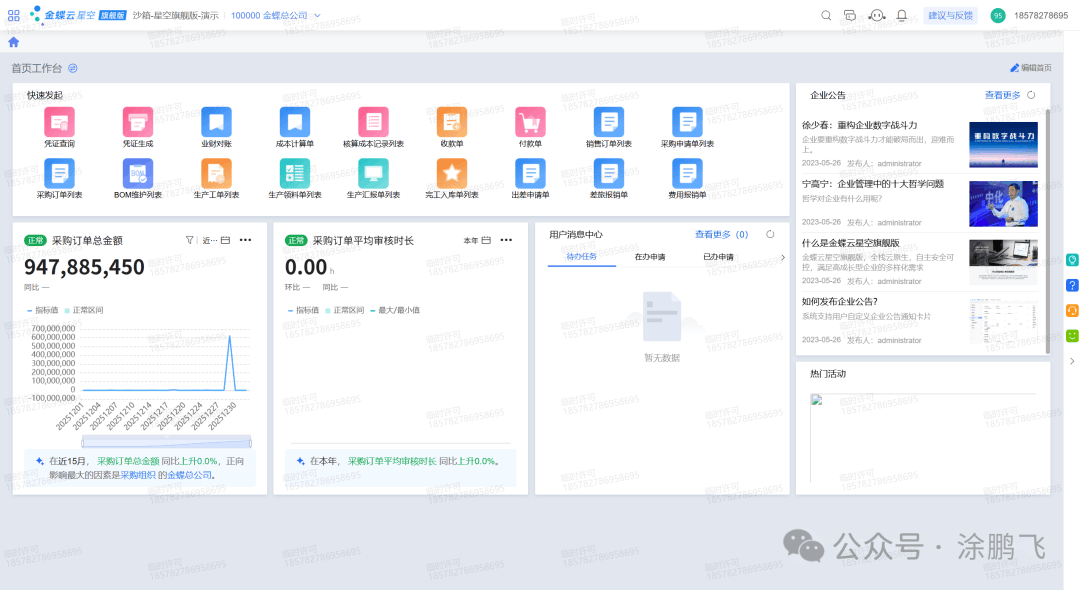Launch 付款单 from quick start

pos(530,122)
